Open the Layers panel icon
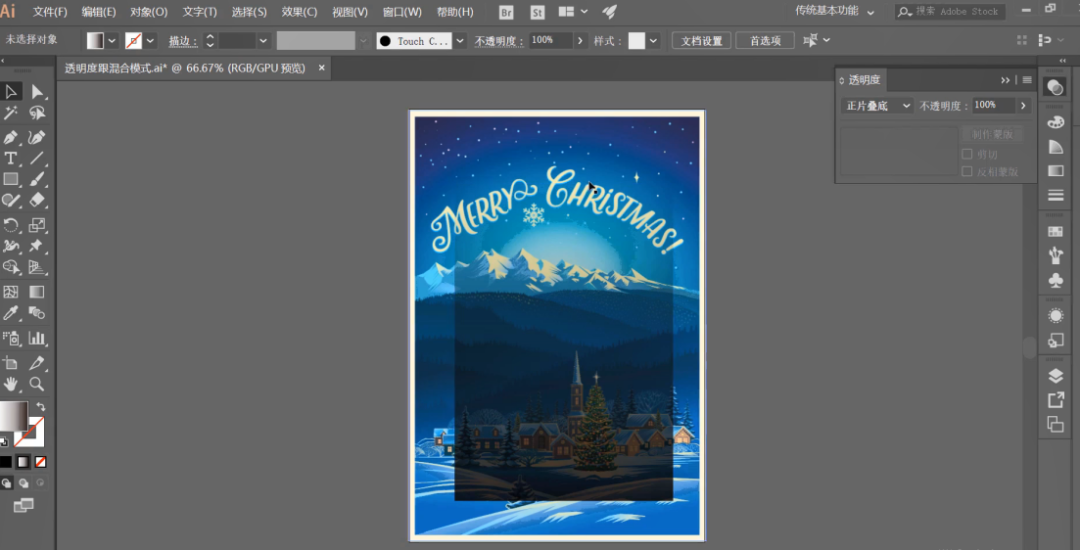This screenshot has width=1080, height=550. click(1055, 376)
